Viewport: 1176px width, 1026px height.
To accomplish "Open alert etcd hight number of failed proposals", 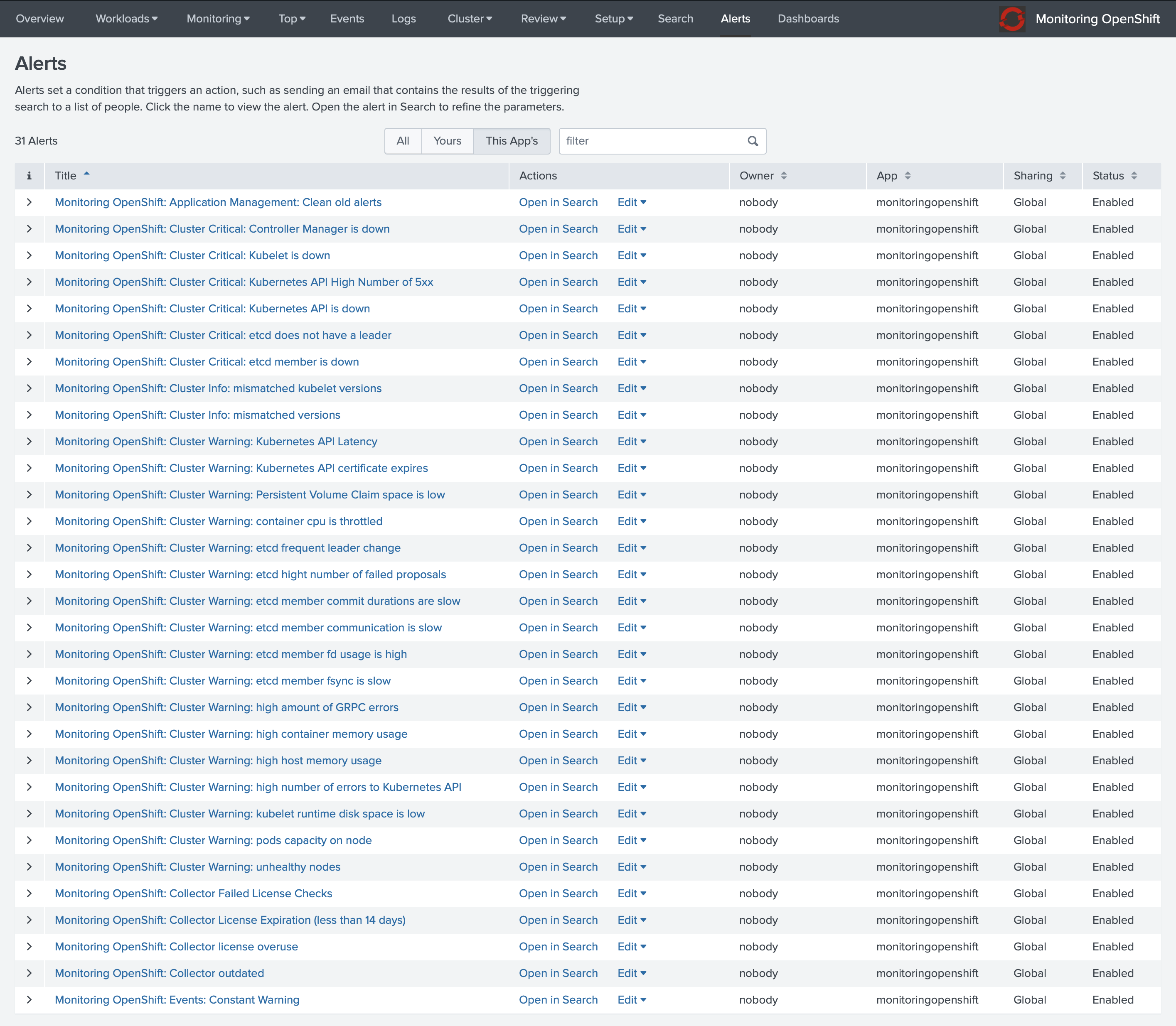I will 250,574.
